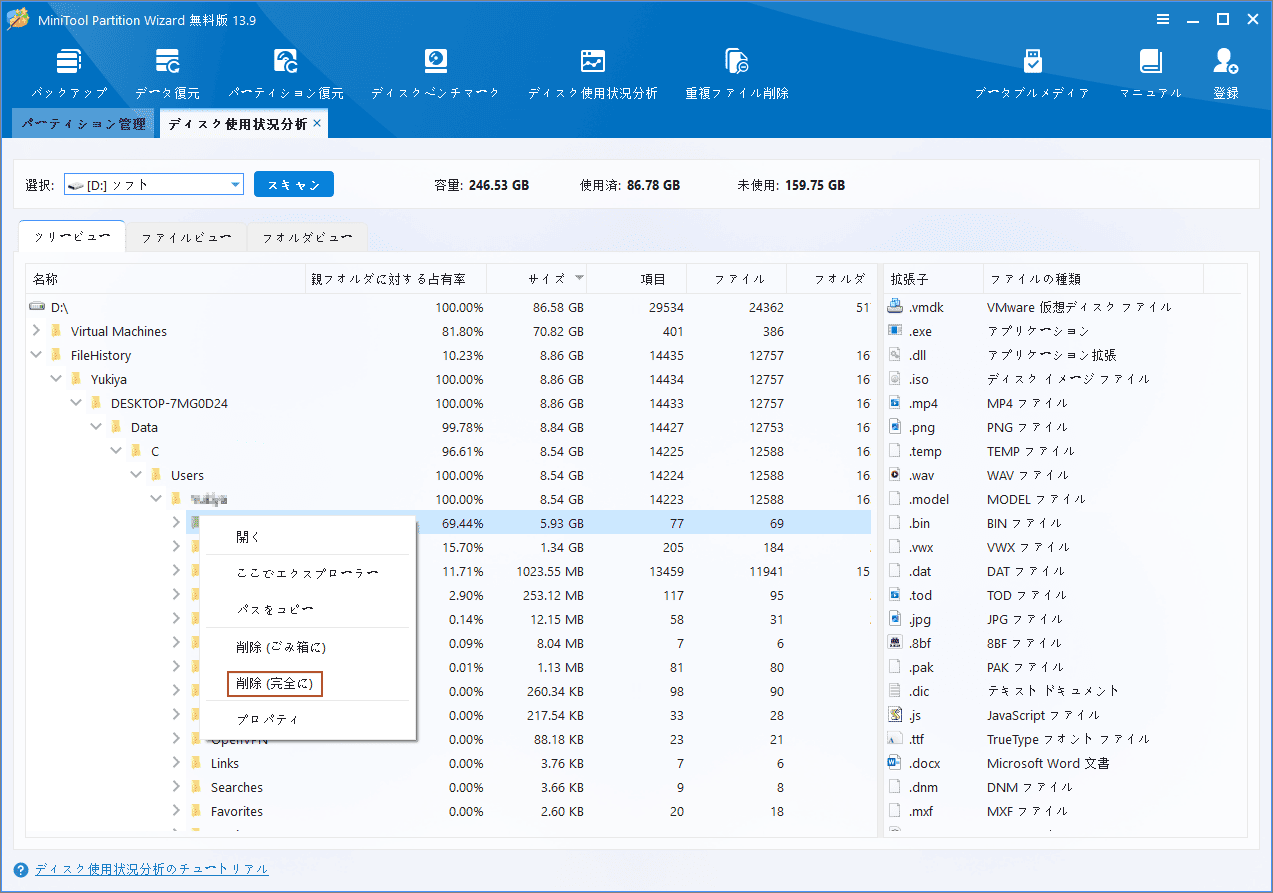This screenshot has height=893, width=1273.
Task: Click the .vmdk file type icon
Action: [895, 307]
